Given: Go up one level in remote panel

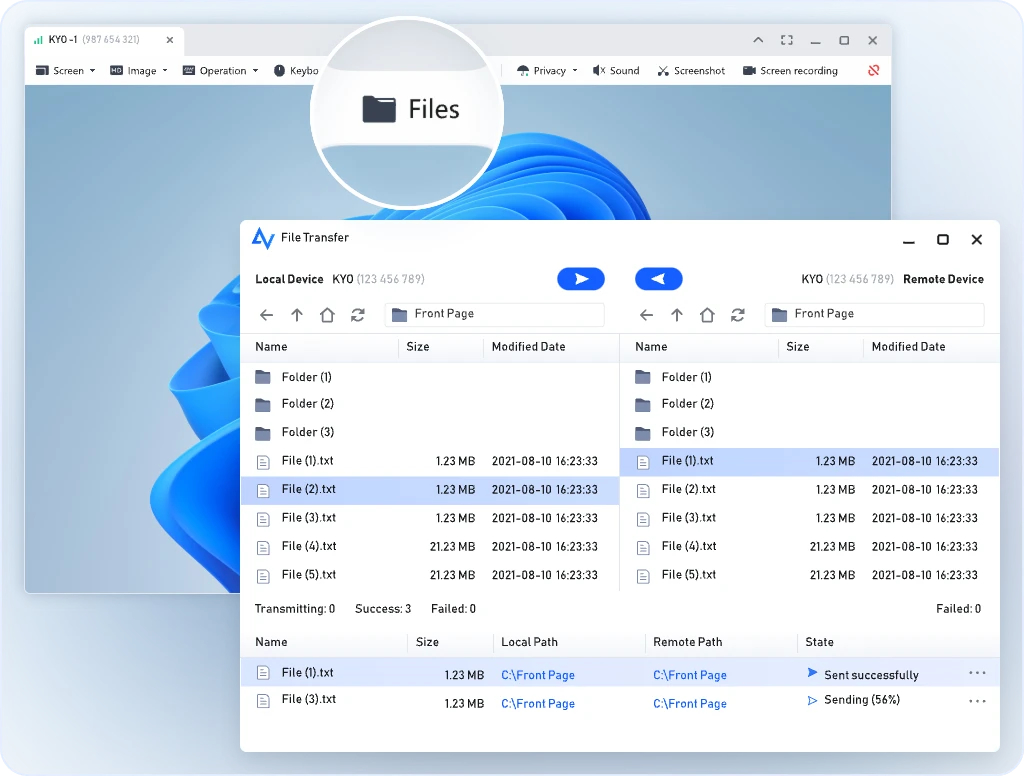Looking at the screenshot, I should point(677,315).
